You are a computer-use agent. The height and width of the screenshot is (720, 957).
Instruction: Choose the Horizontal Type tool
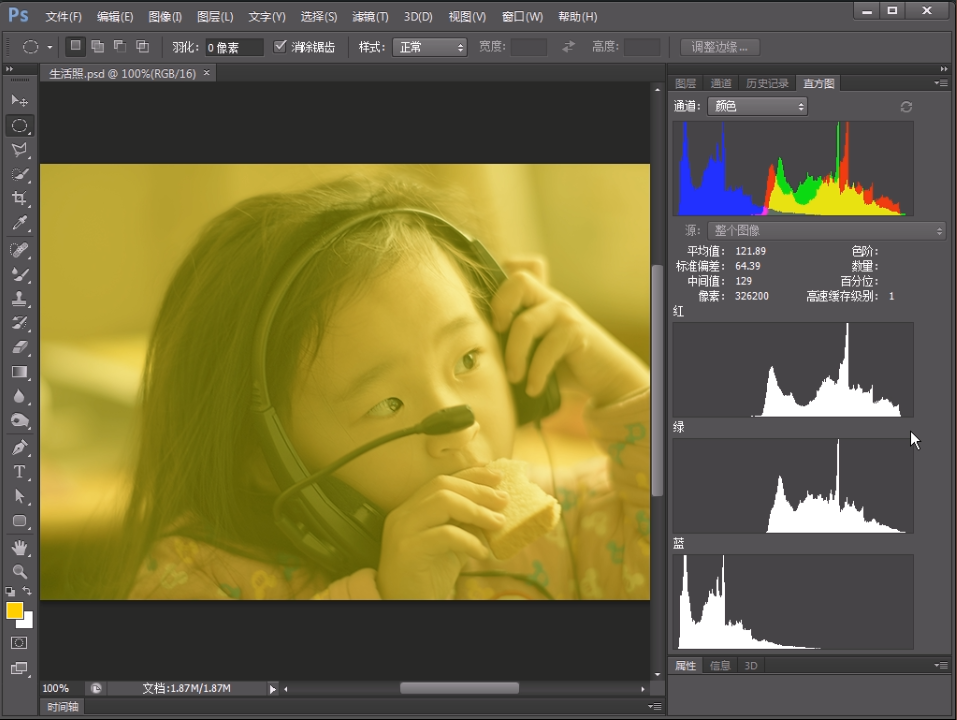[19, 472]
